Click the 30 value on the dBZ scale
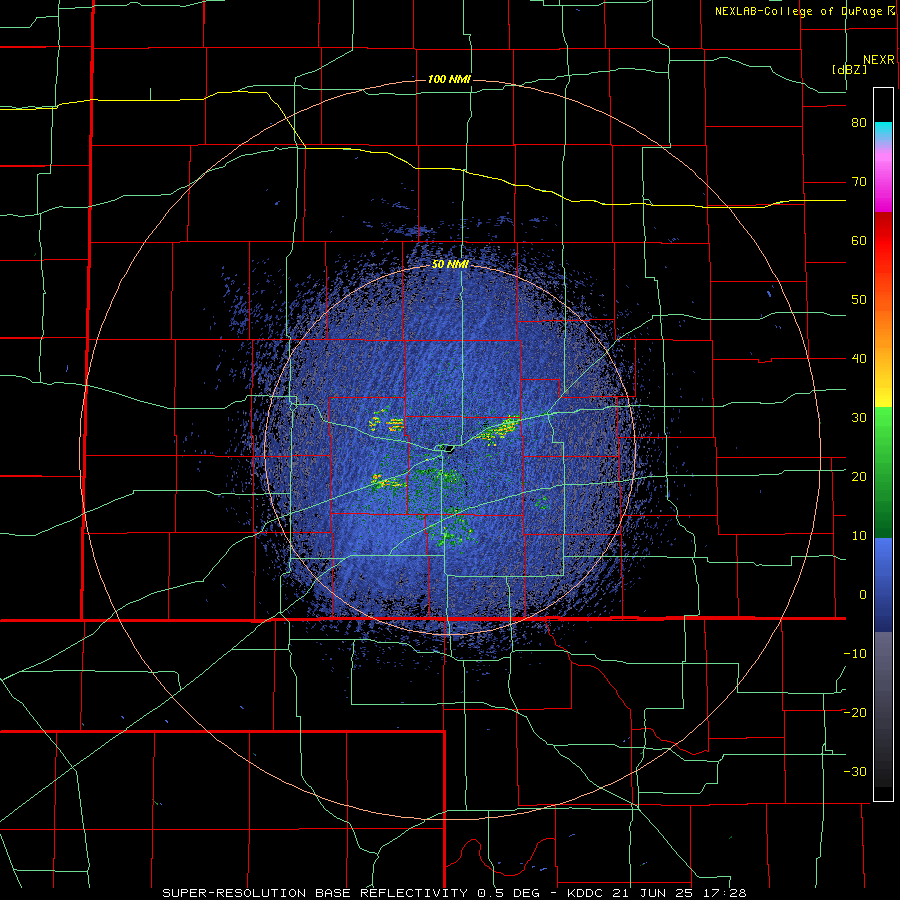 coord(859,418)
